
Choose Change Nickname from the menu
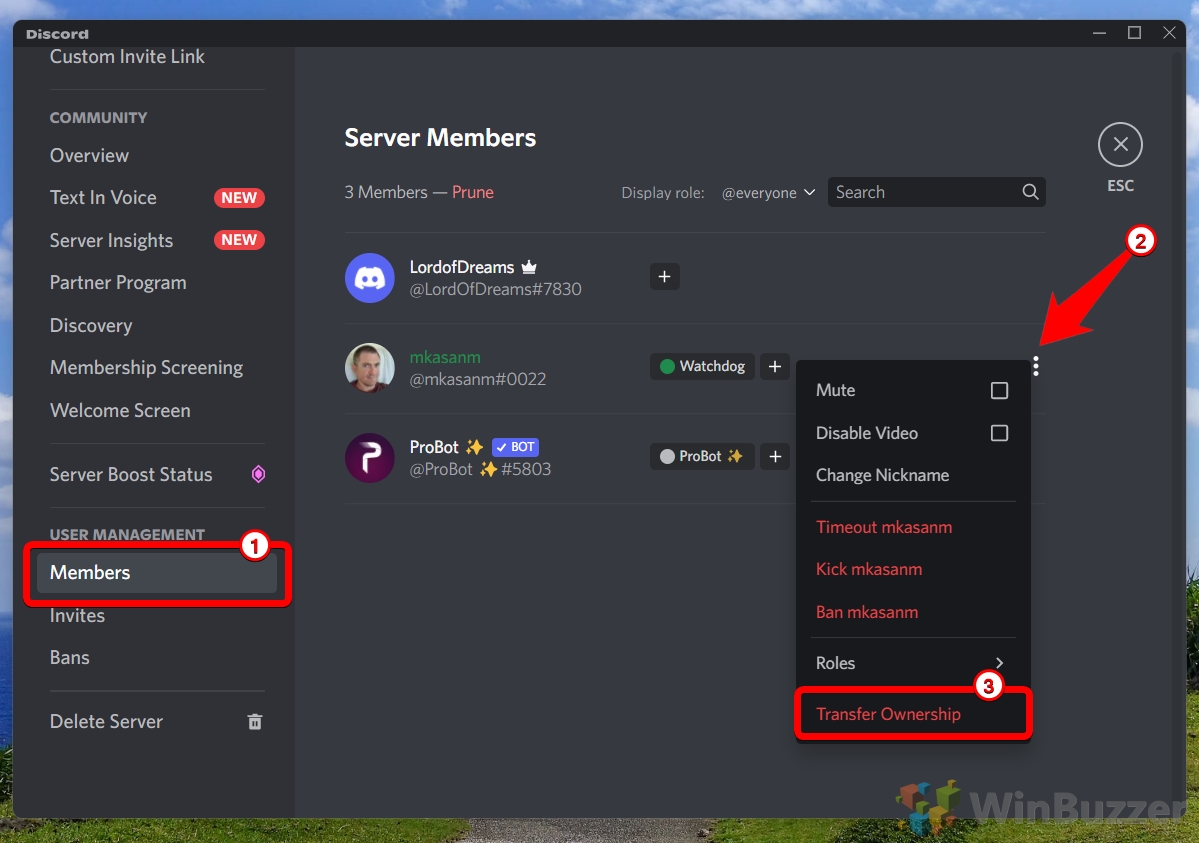[x=883, y=475]
